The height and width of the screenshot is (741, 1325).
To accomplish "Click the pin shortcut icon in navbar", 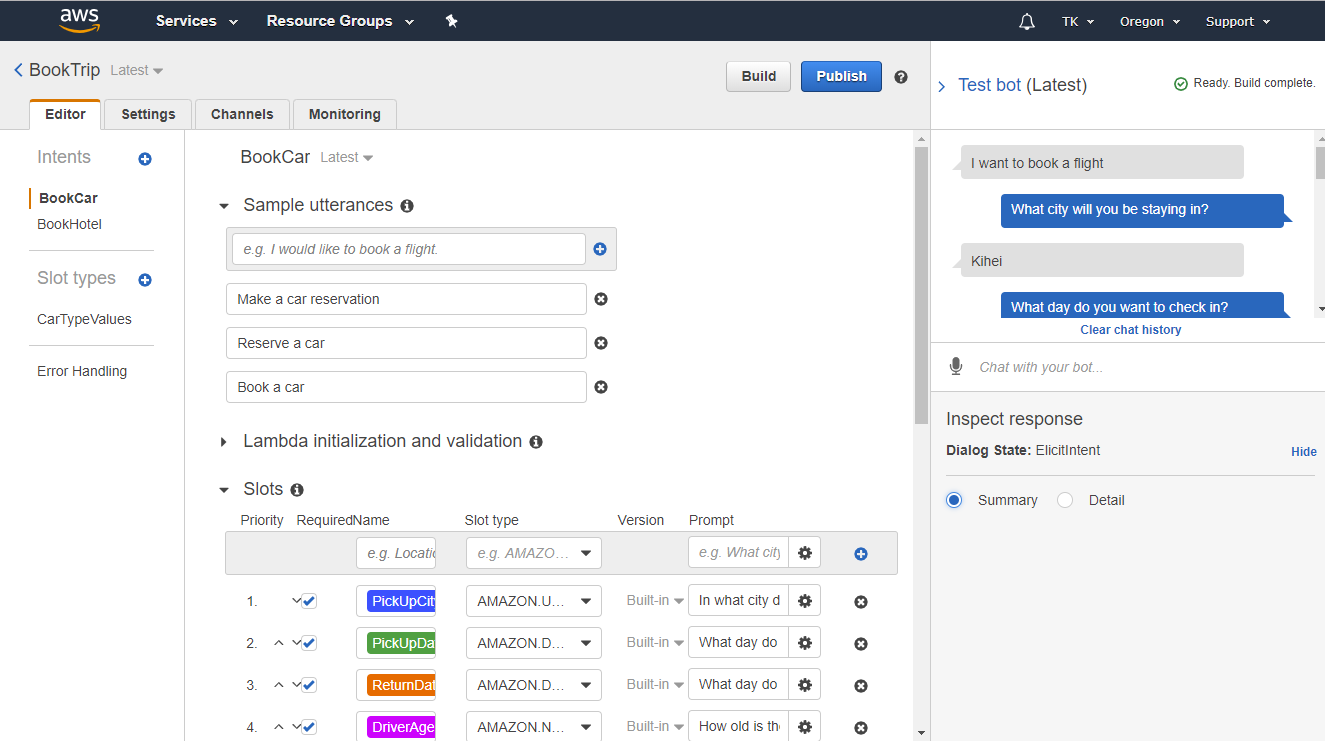I will (452, 21).
